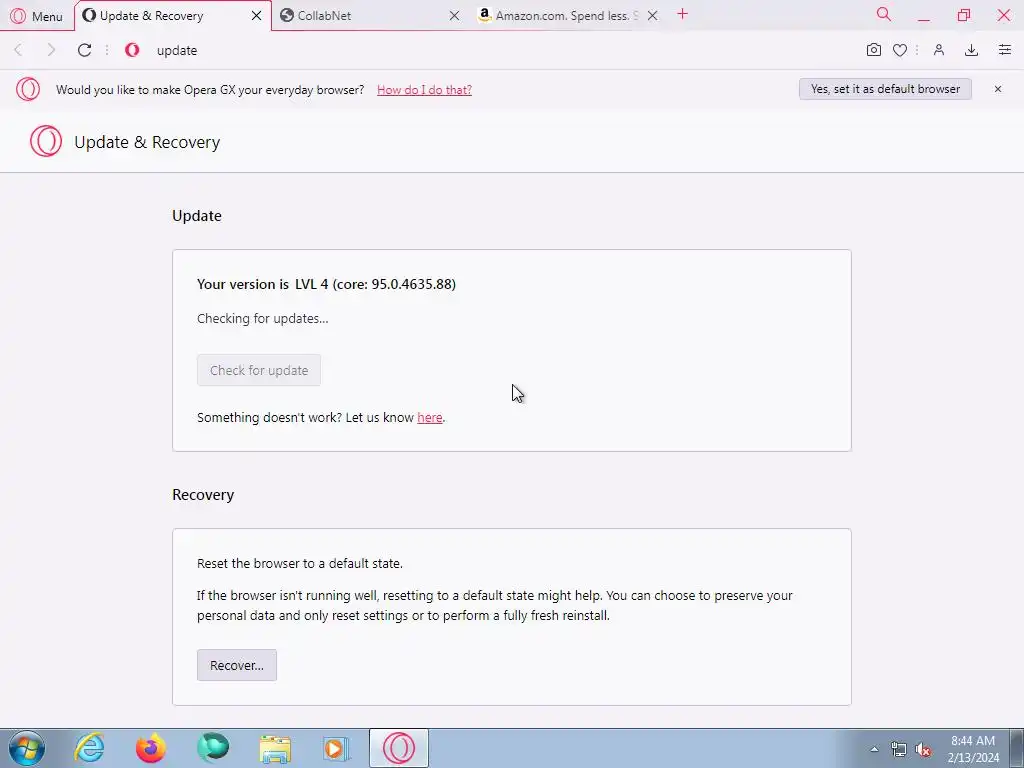The image size is (1024, 768).
Task: Click 'Yes, set it as default browser'
Action: (886, 89)
